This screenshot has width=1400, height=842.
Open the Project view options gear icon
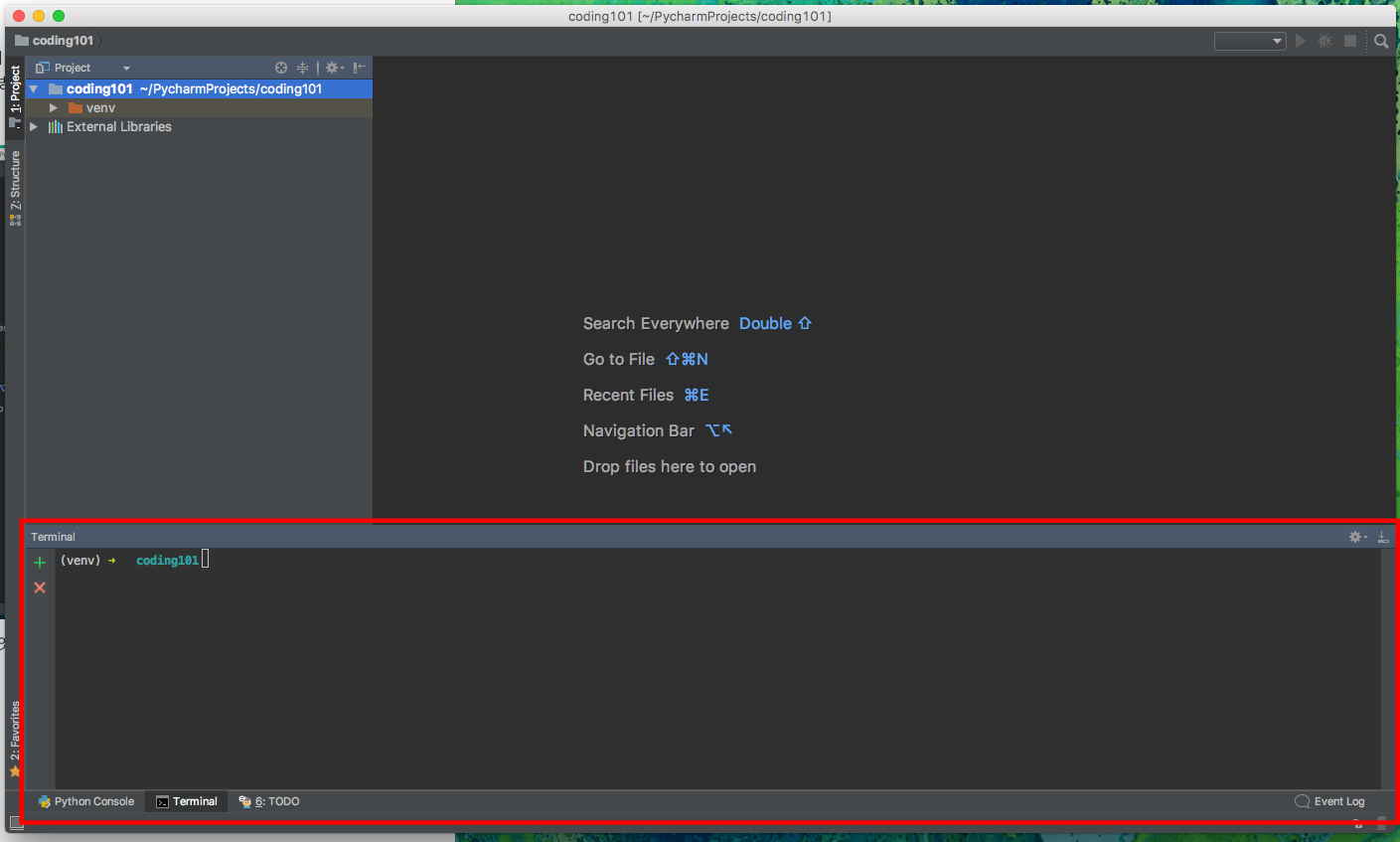coord(332,67)
